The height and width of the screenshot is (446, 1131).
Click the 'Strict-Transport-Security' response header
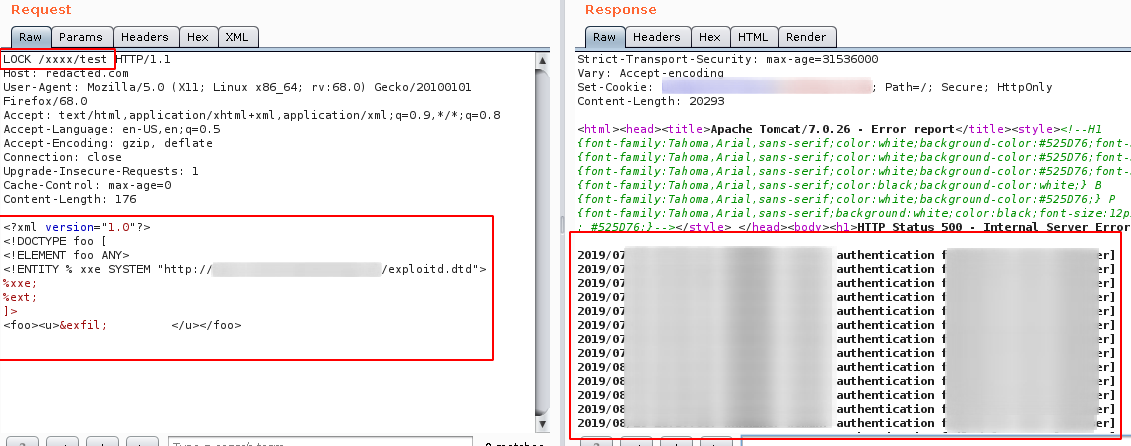728,59
